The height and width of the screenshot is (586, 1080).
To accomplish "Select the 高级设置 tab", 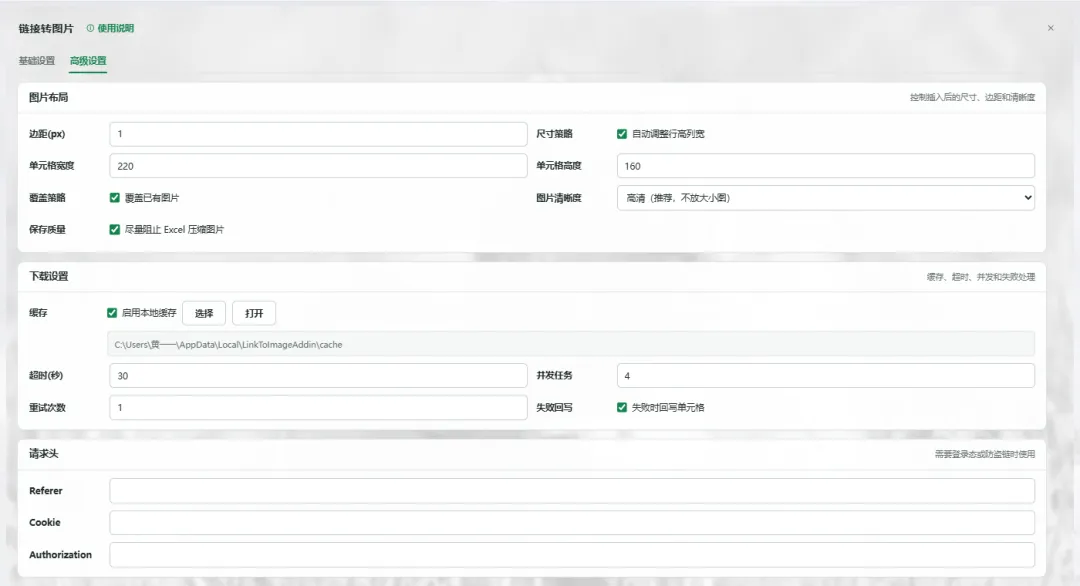I will (x=88, y=61).
